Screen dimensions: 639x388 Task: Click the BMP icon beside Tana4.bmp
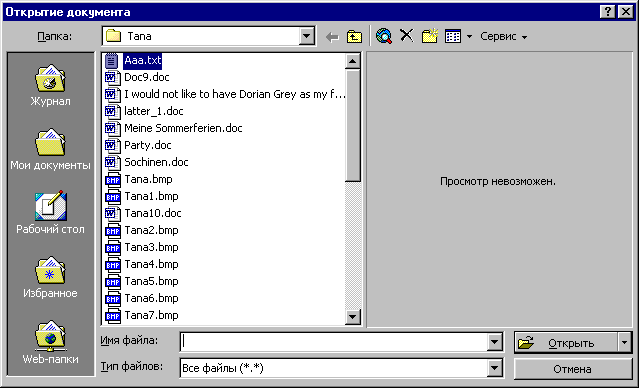112,265
